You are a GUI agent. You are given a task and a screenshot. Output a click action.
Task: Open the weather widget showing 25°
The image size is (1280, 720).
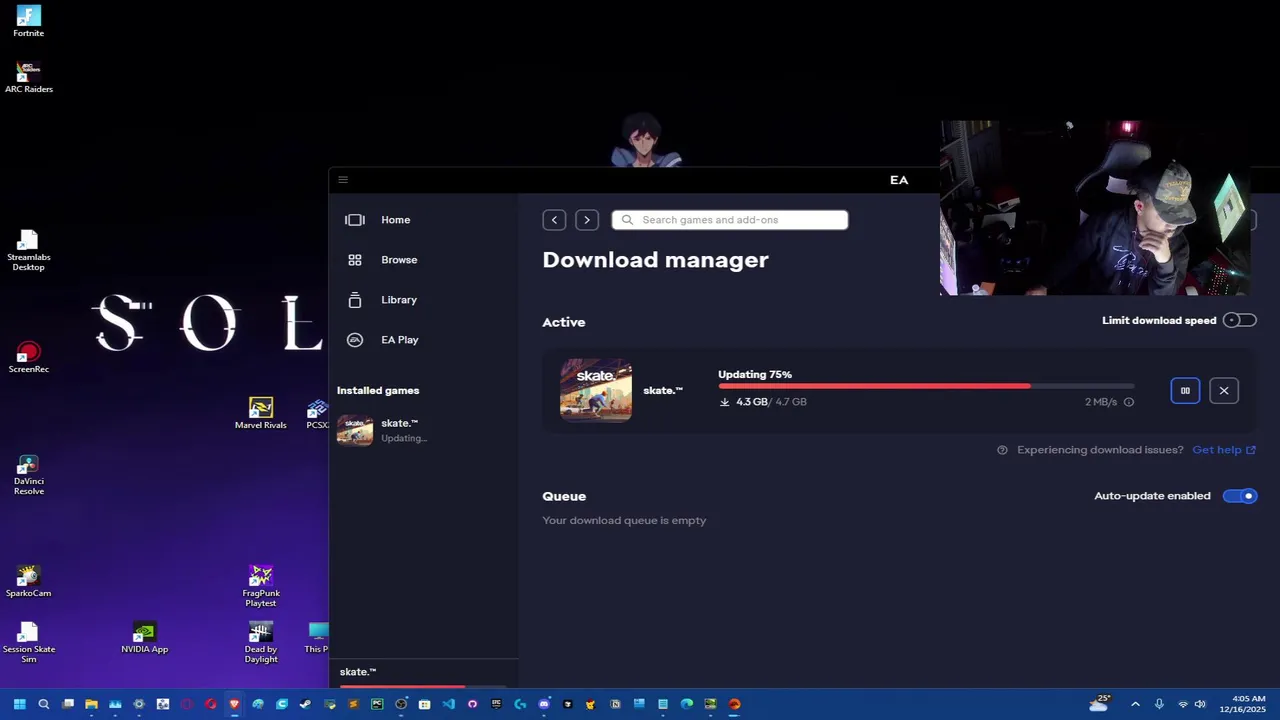tap(1100, 703)
